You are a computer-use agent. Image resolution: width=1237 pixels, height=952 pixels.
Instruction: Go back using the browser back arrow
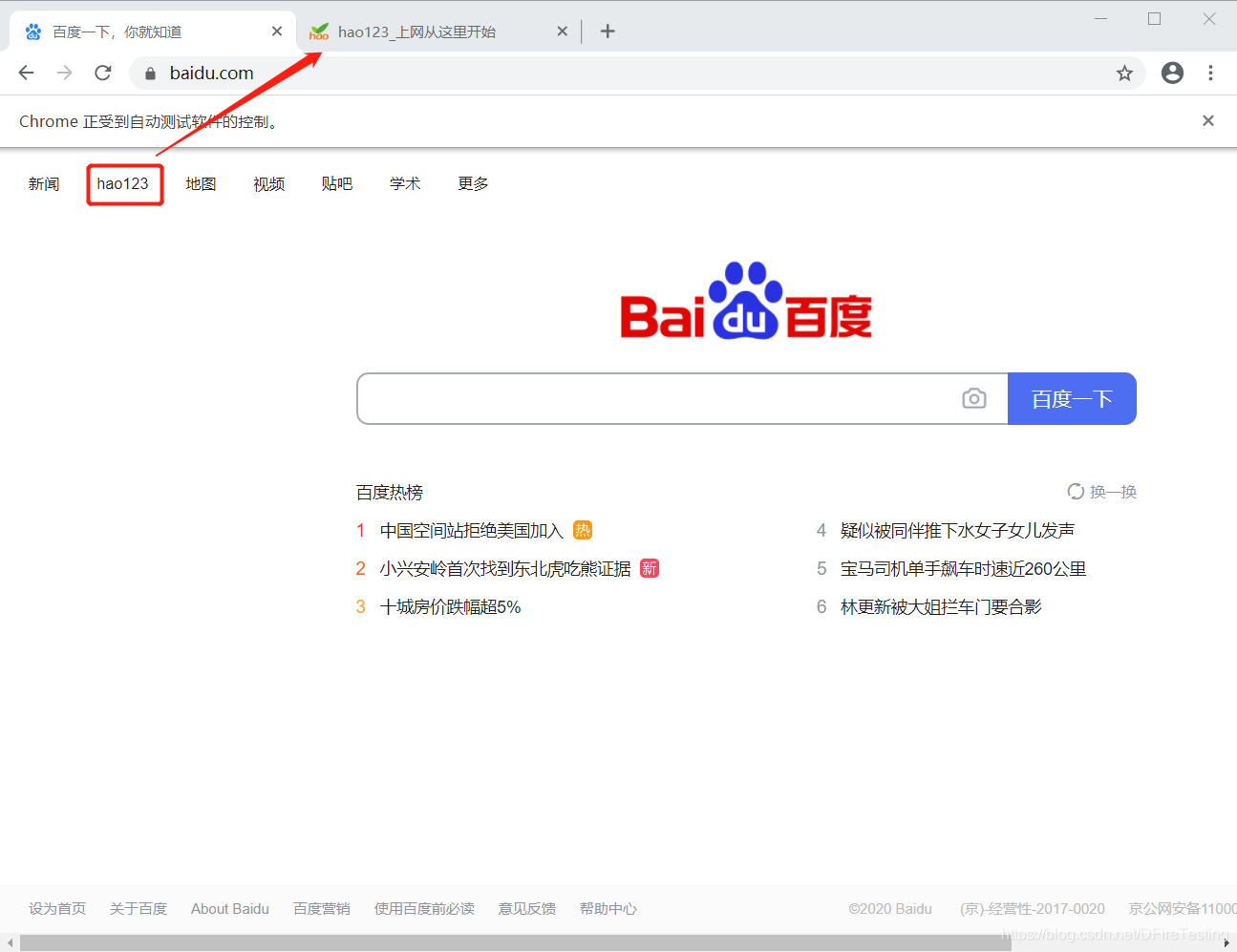coord(26,73)
